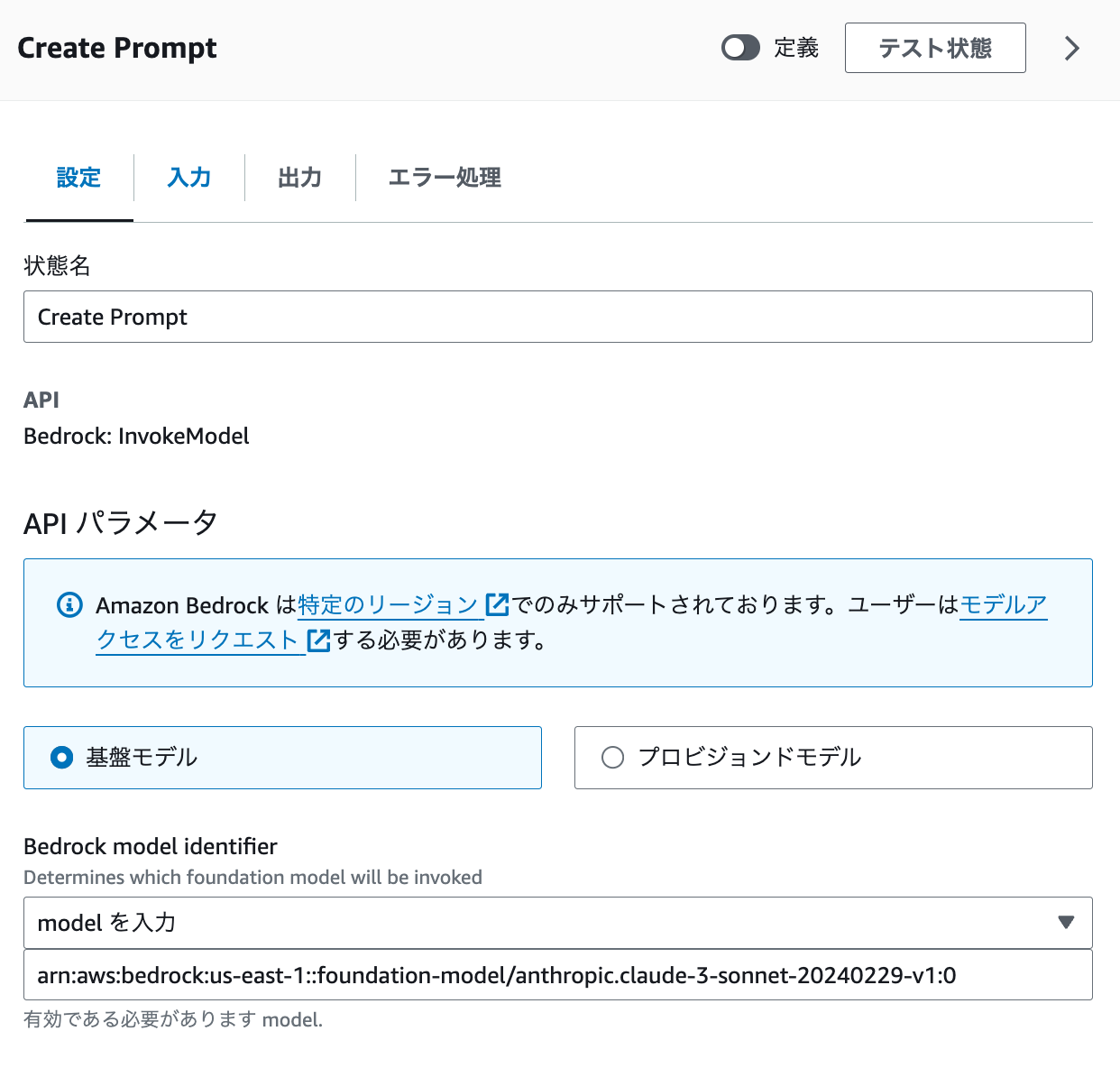Select the プロビジョンドモデル radio option

[x=833, y=758]
